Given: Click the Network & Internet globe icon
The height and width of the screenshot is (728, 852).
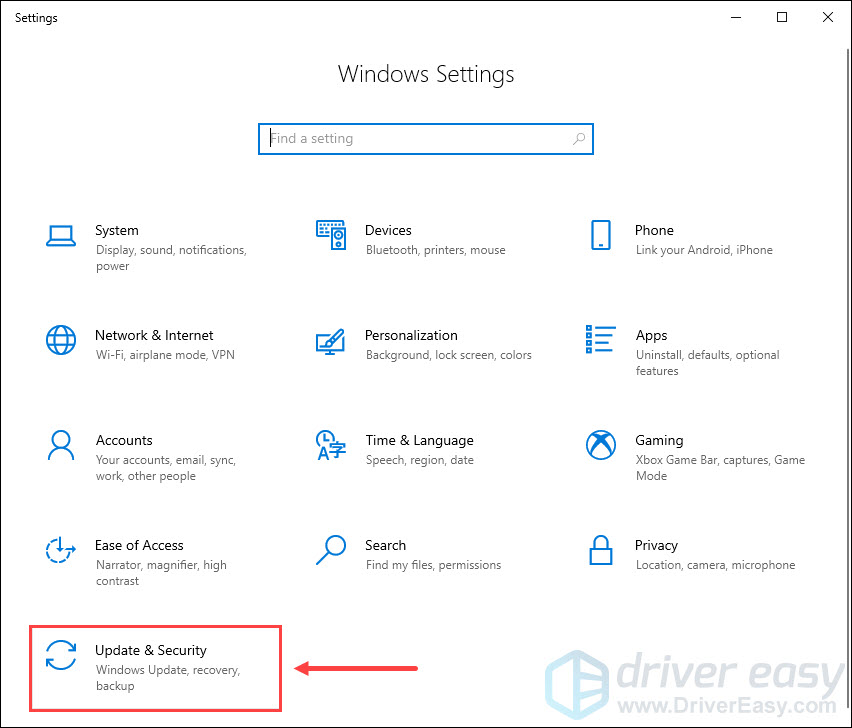Looking at the screenshot, I should click(x=61, y=340).
